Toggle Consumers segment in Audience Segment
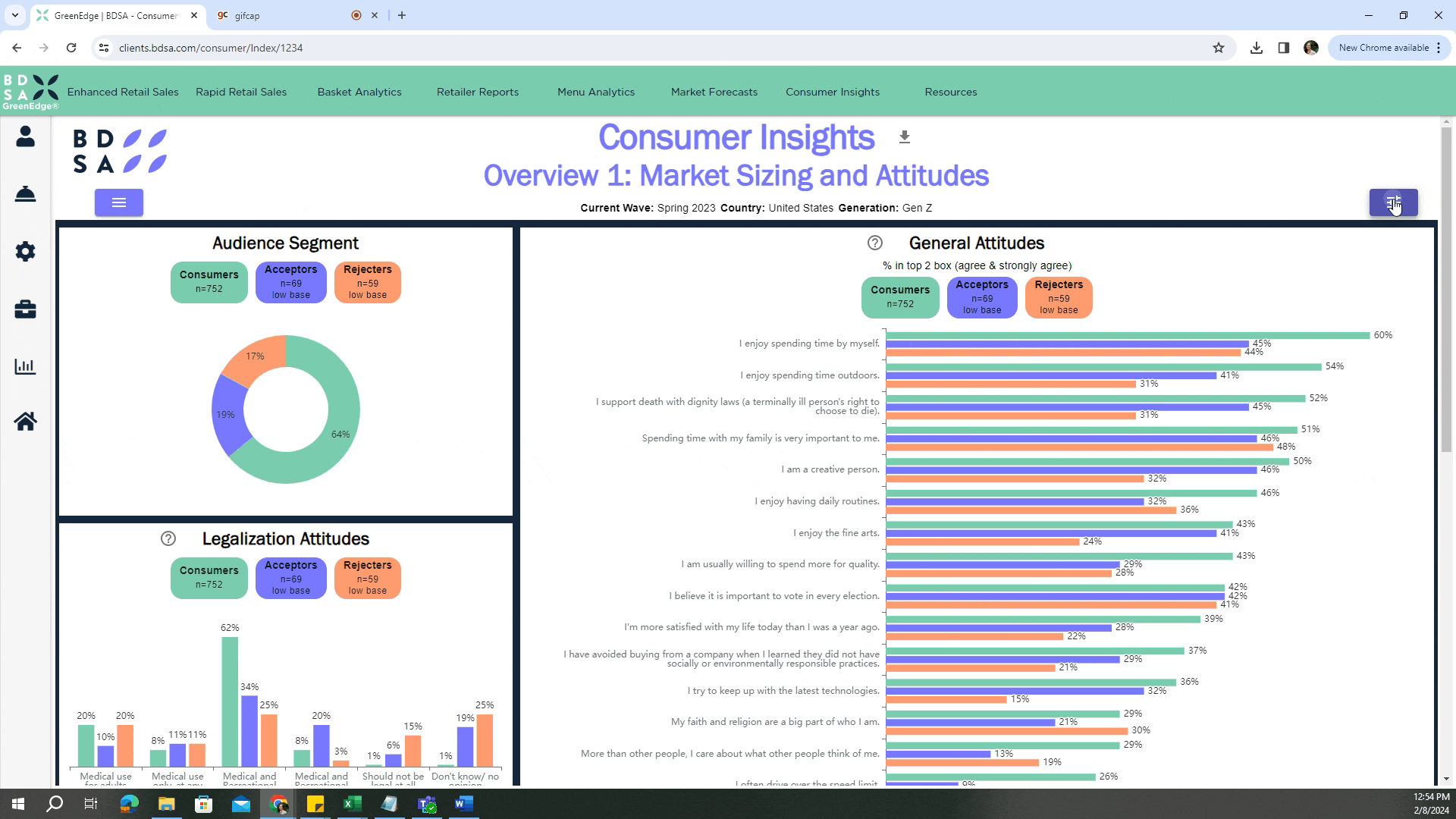The height and width of the screenshot is (819, 1456). (209, 281)
